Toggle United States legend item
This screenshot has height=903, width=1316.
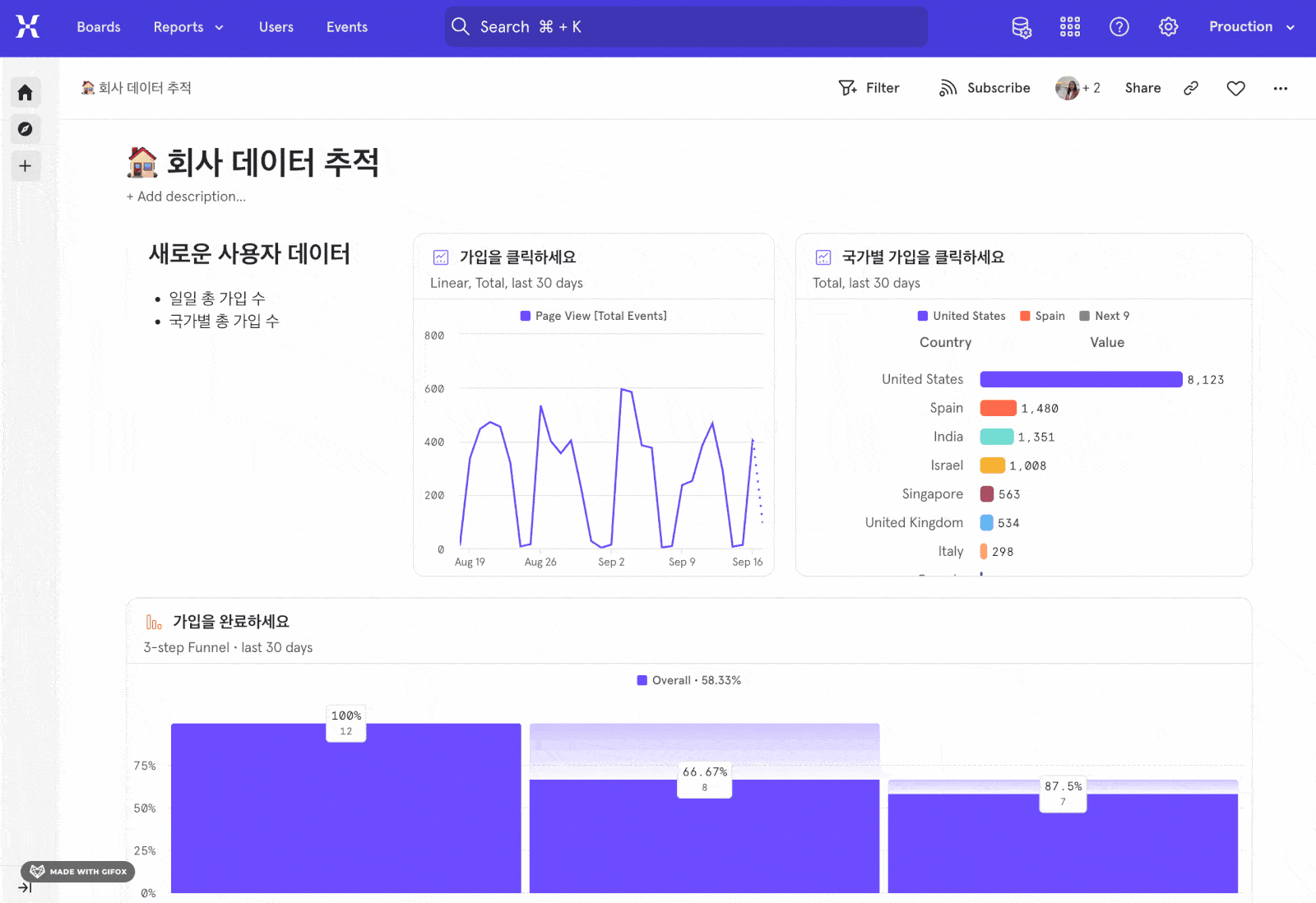coord(962,316)
